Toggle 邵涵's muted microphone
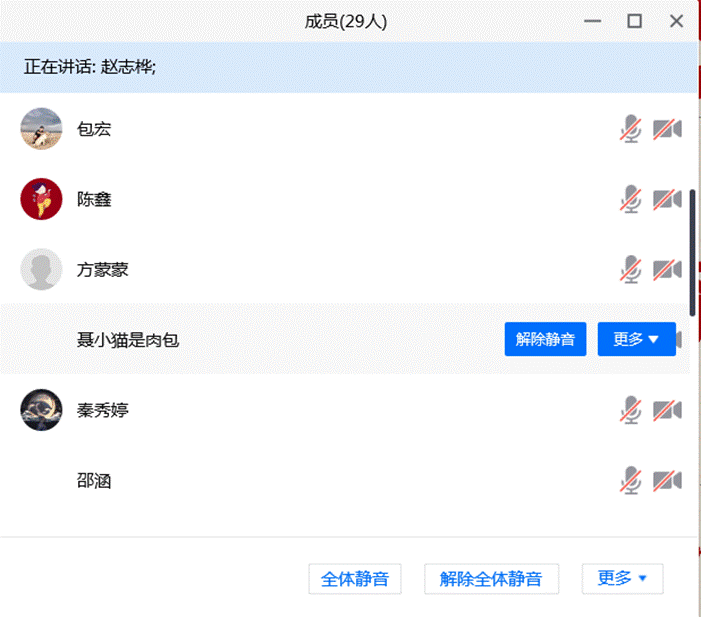The image size is (701, 617). 630,480
